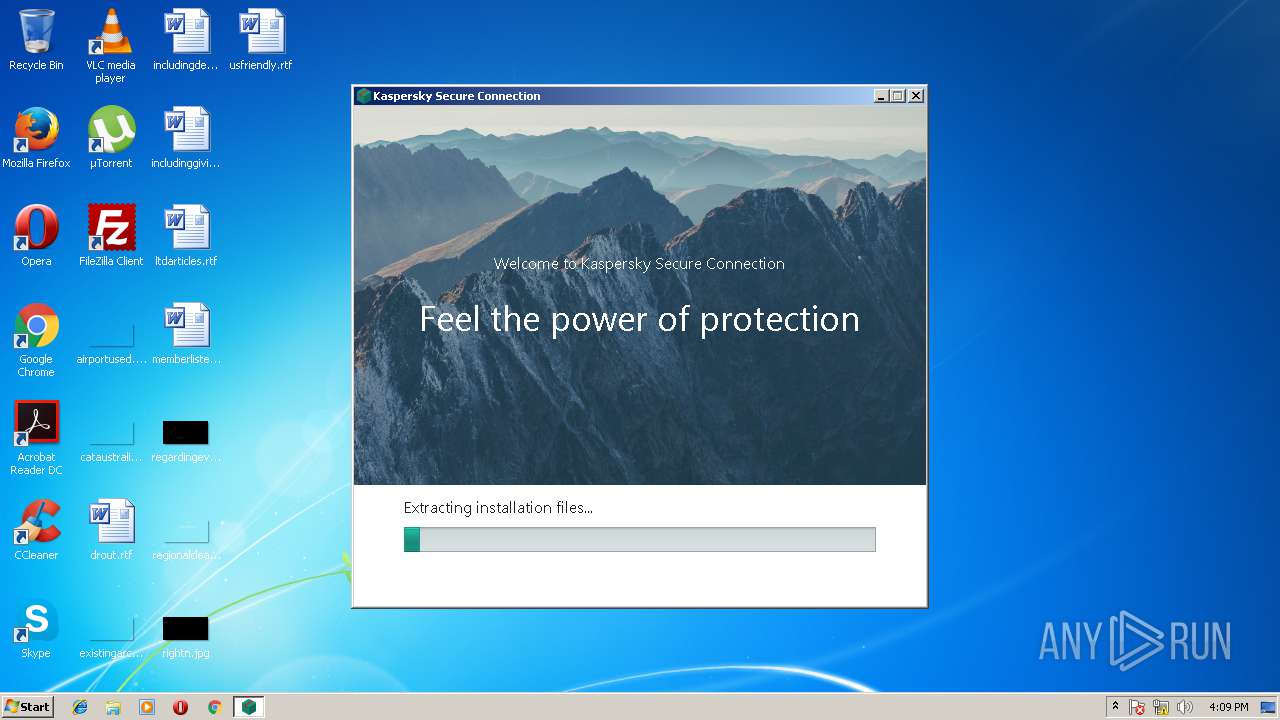Screen dimensions: 1280x720
Task: Maximize the Kaspersky Secure Connection window
Action: [898, 96]
